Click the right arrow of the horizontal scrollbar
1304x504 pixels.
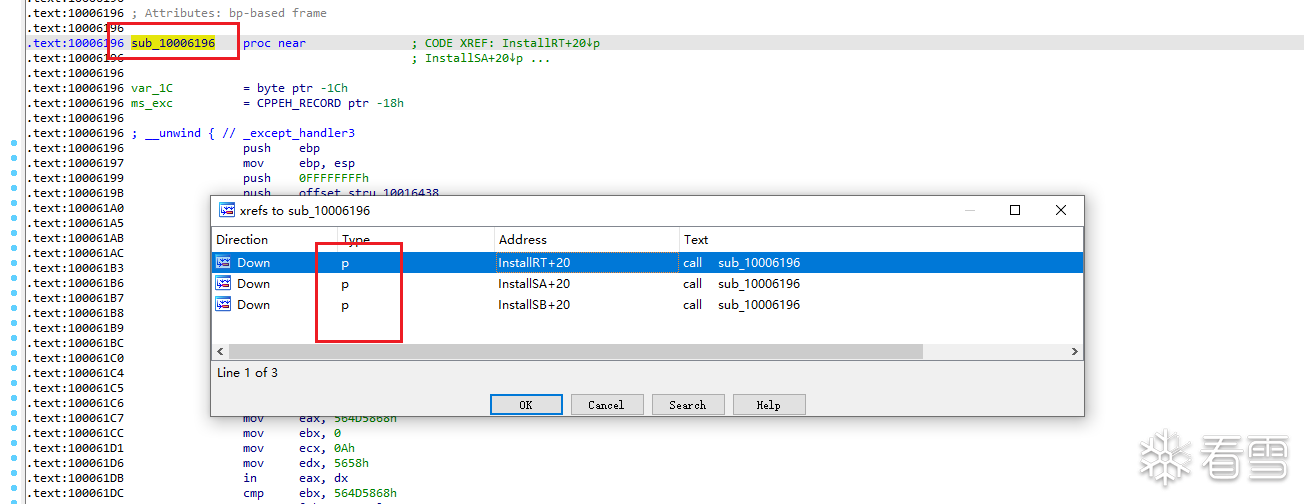[1075, 352]
